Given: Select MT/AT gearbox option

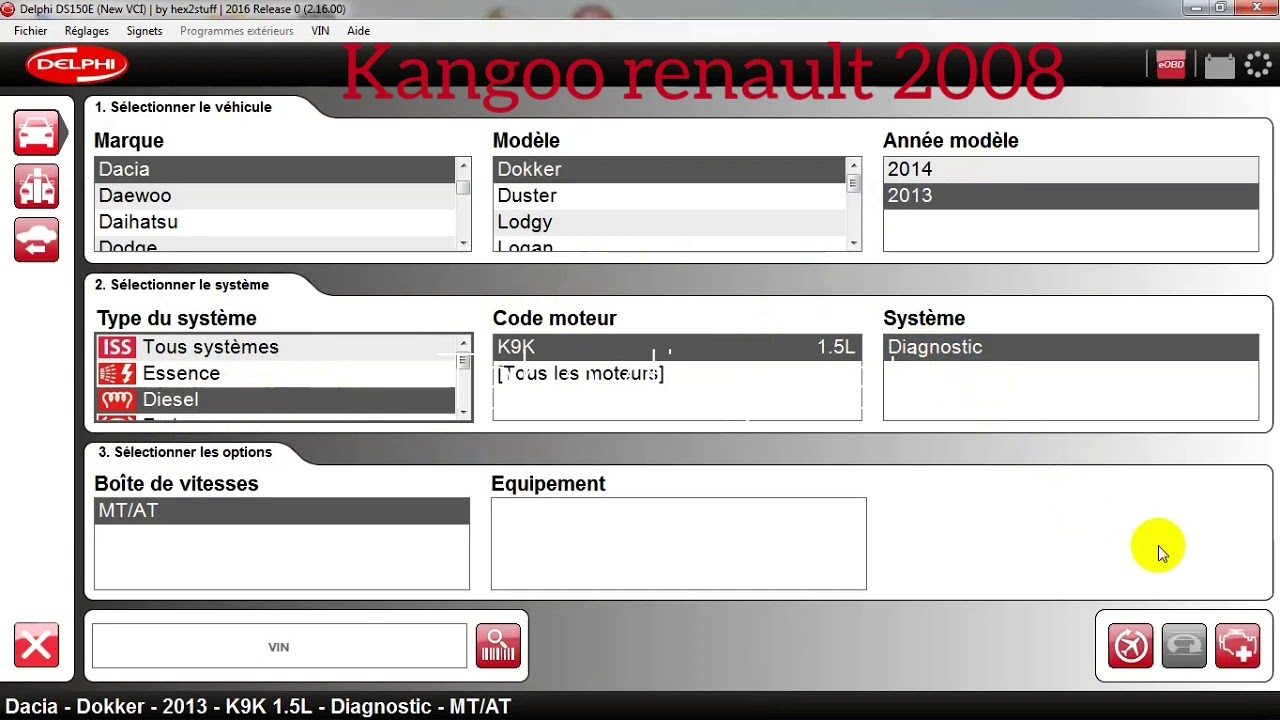Looking at the screenshot, I should (282, 511).
